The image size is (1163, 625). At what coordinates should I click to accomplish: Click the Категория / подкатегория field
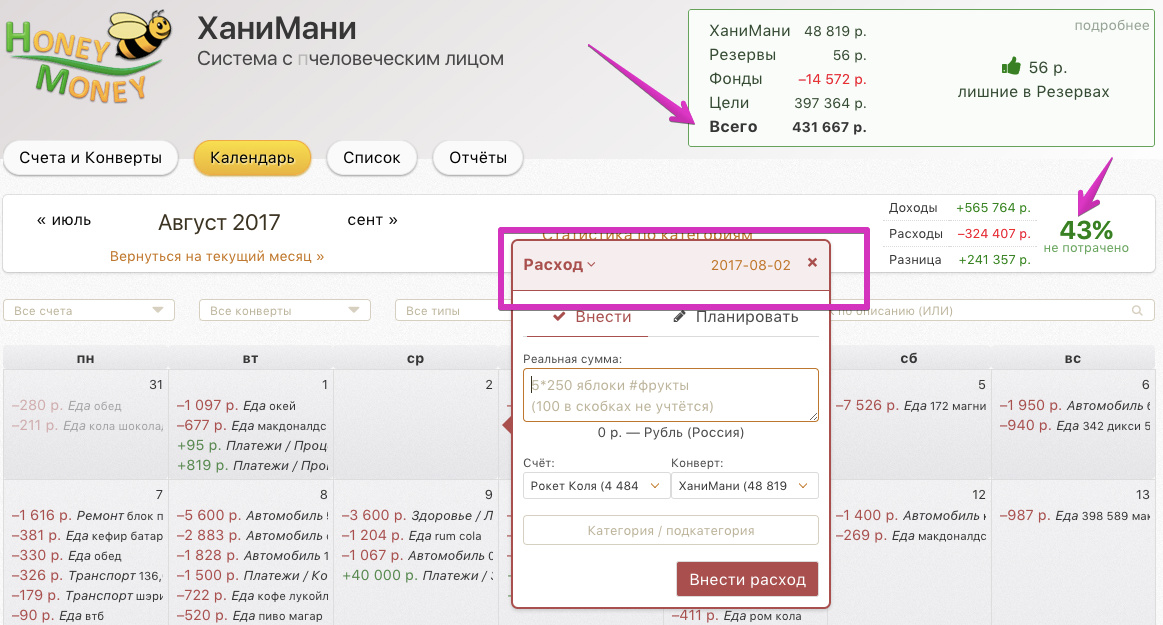tap(670, 531)
